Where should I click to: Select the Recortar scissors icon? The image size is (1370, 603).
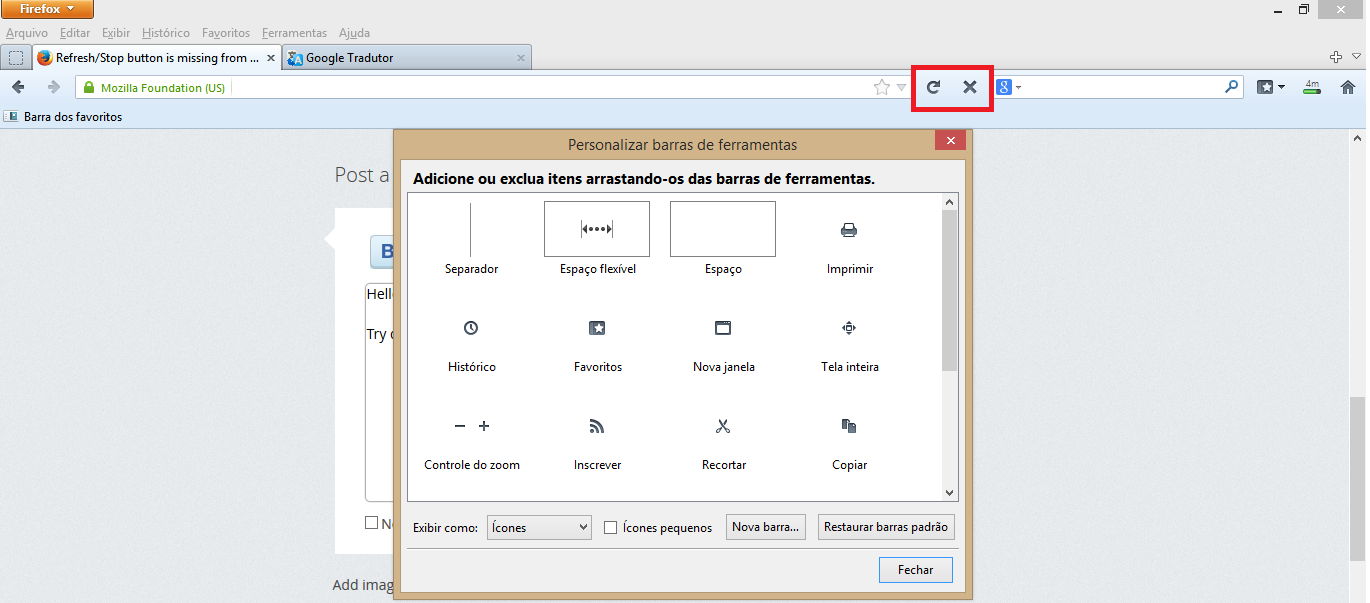[x=723, y=426]
